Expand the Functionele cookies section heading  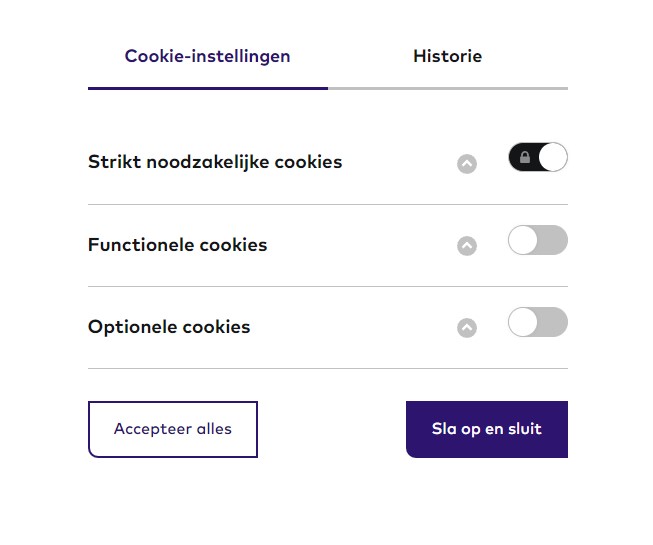point(178,245)
